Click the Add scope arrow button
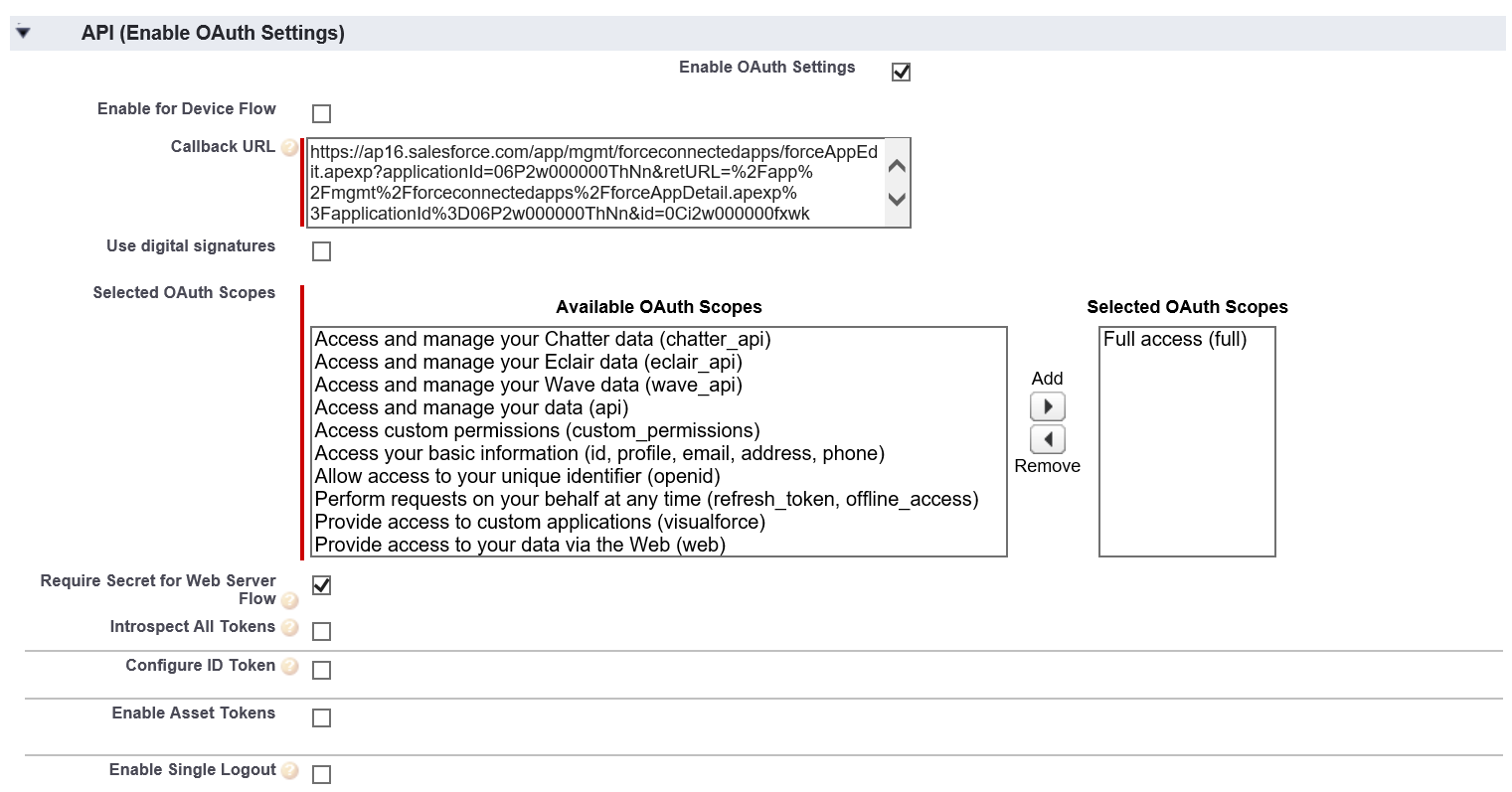Image resolution: width=1512 pixels, height=792 pixels. [1047, 406]
